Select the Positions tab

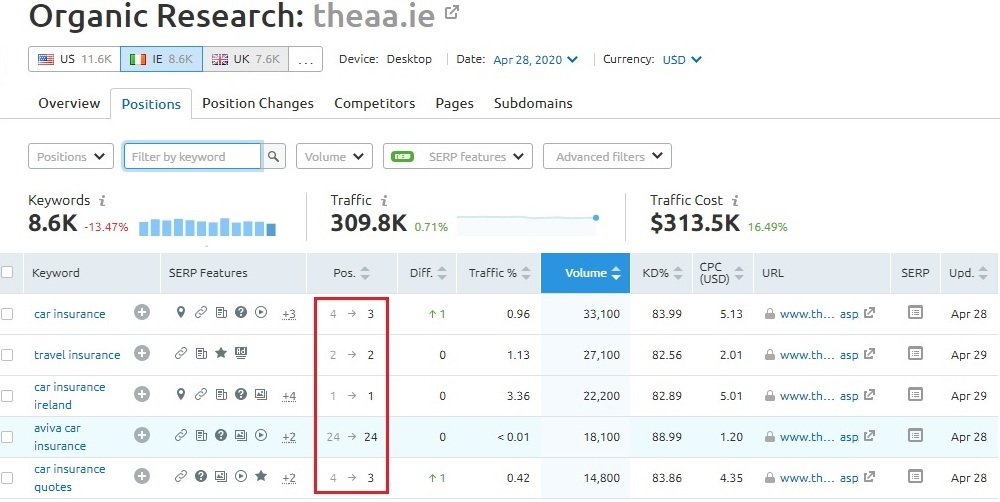[151, 104]
